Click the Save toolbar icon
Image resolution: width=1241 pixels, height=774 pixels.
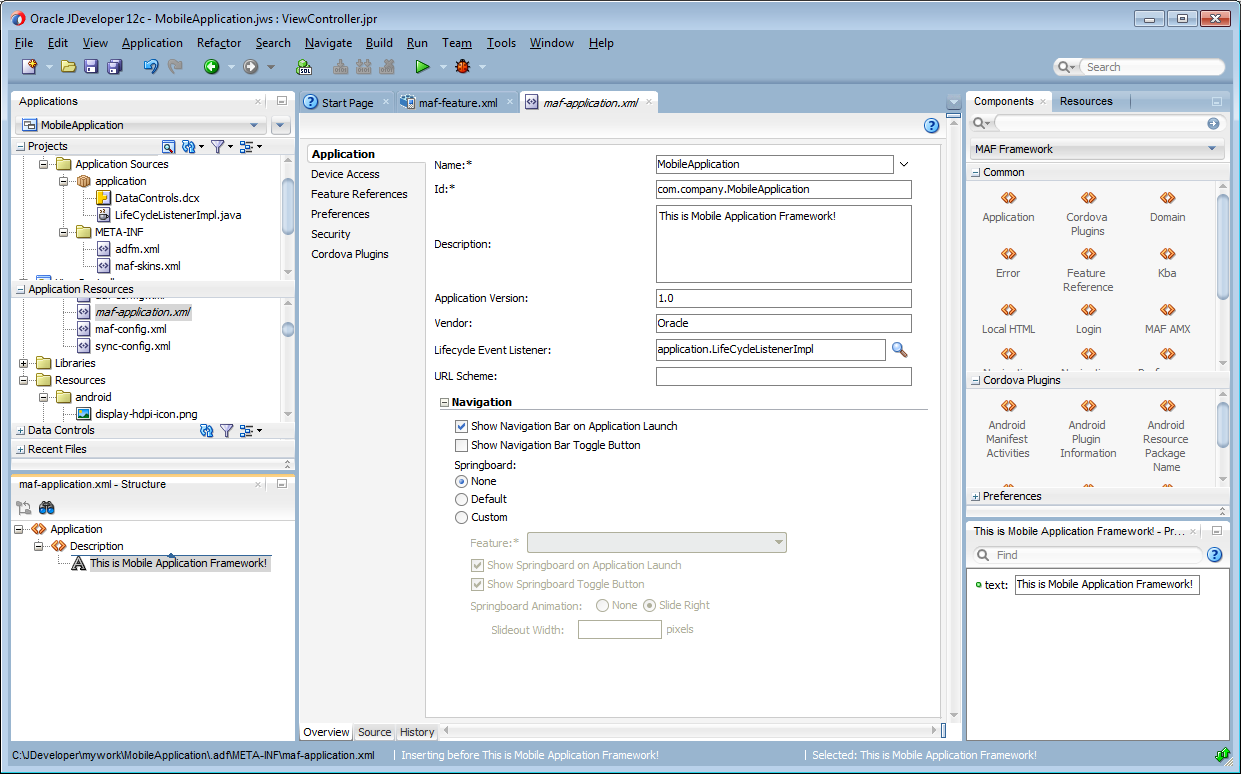(x=91, y=67)
